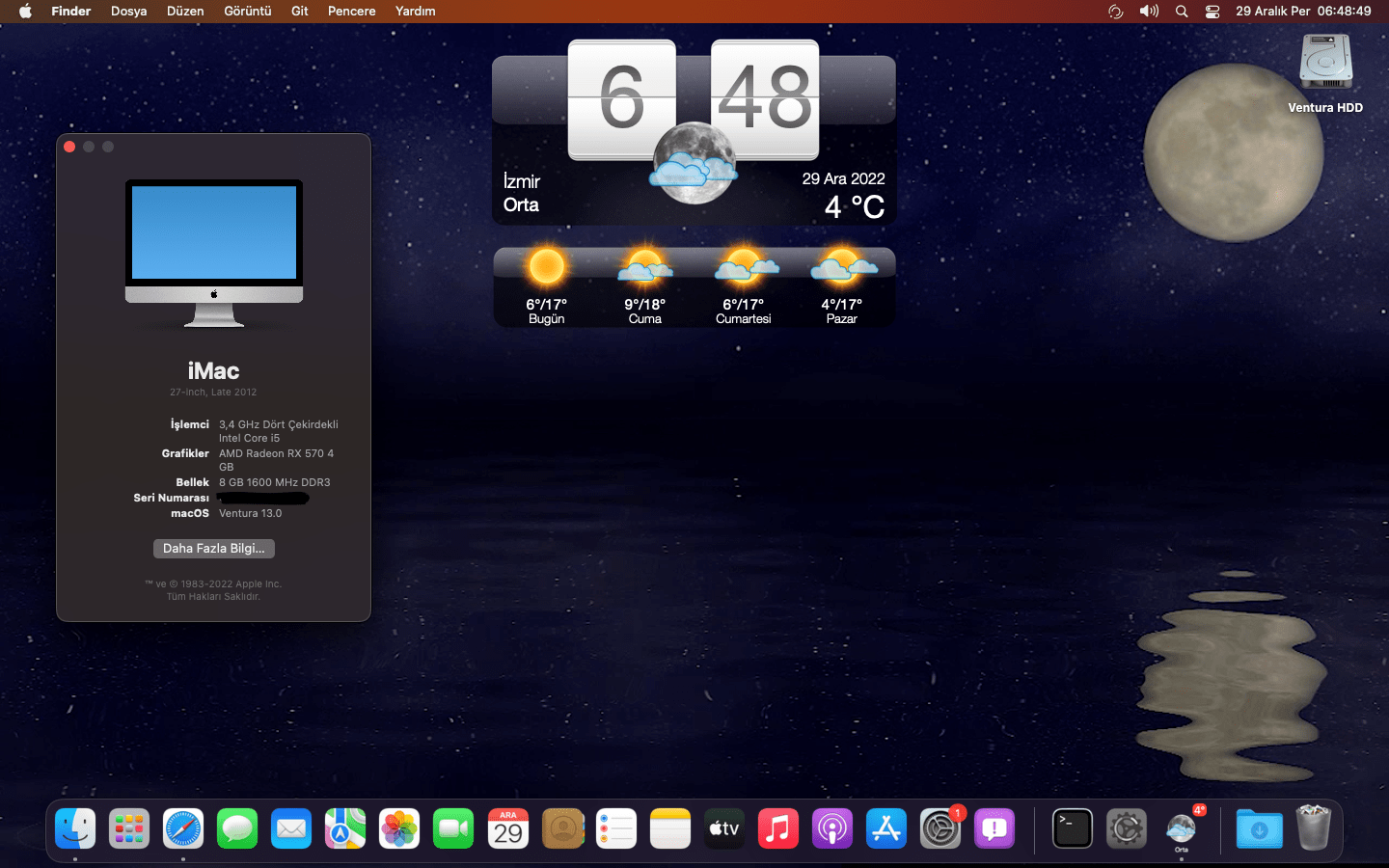Click the Daha Fazla Bilgi button
Screen dimensions: 1389x868
(214, 548)
